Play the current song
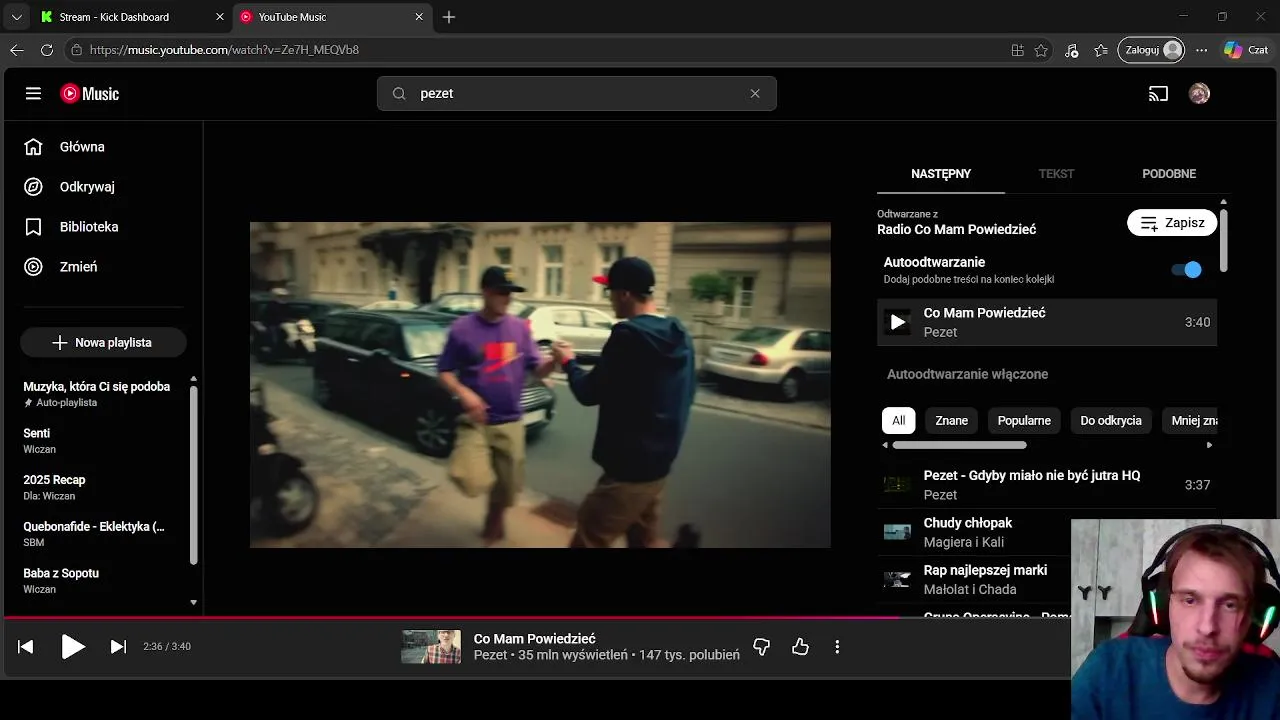1280x720 pixels. click(x=72, y=647)
